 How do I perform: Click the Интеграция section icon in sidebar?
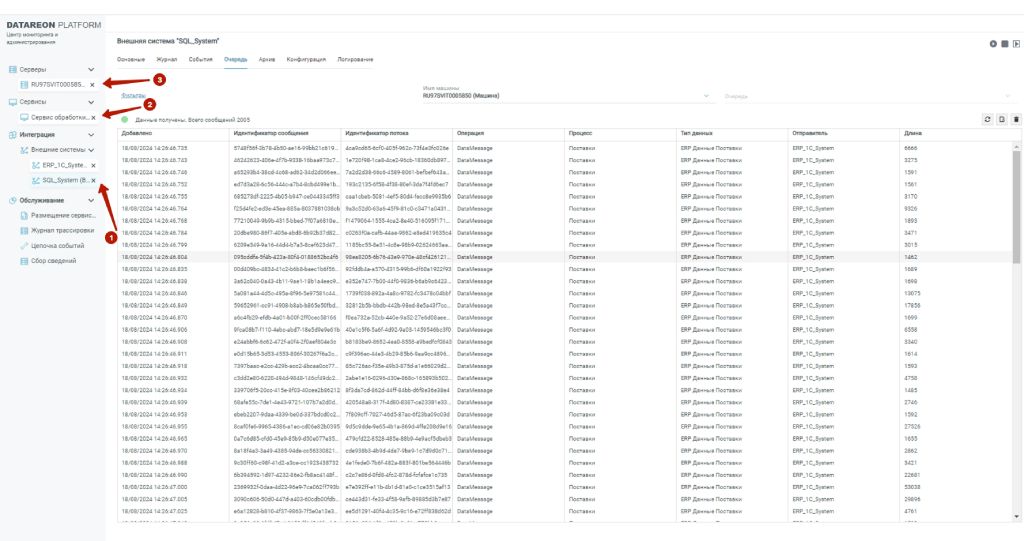pos(12,135)
